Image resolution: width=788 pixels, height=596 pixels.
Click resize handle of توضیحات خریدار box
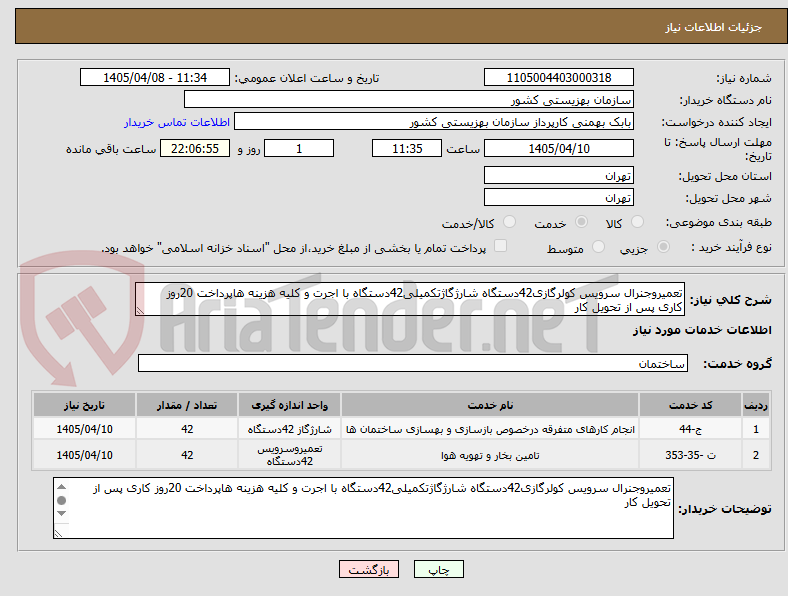point(58,533)
